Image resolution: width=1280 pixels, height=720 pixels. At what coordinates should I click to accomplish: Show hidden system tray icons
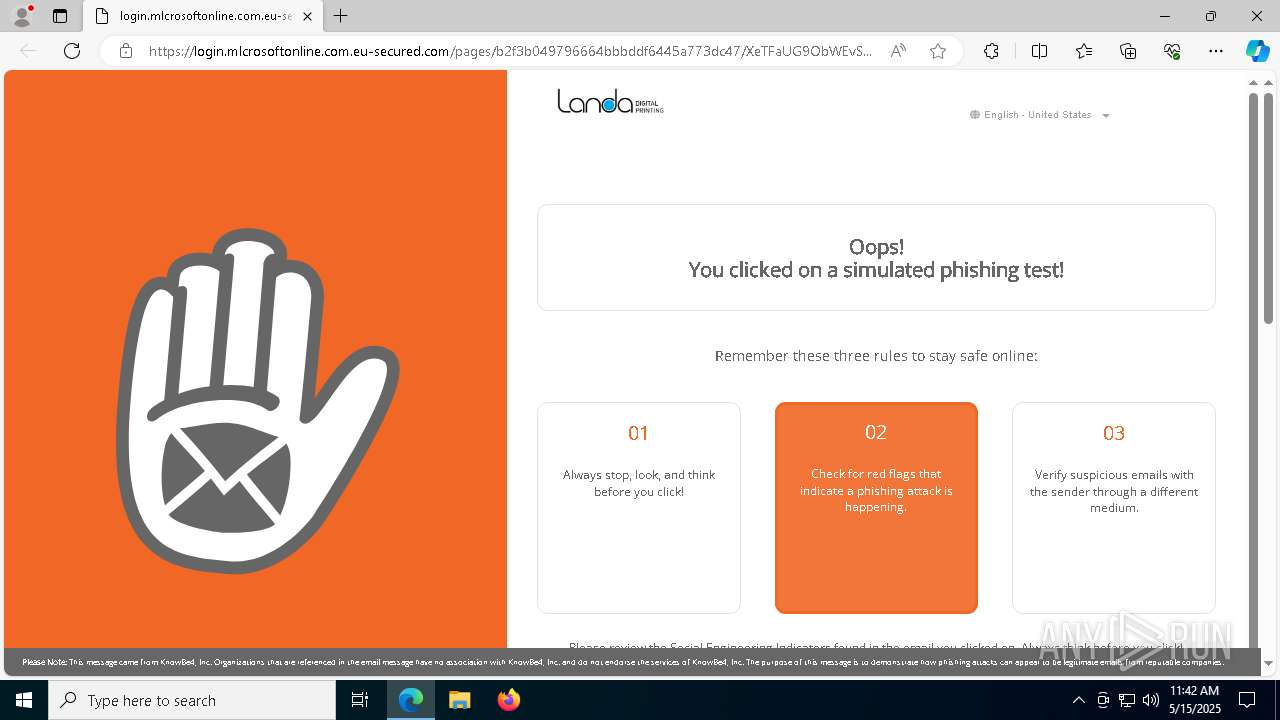point(1078,700)
